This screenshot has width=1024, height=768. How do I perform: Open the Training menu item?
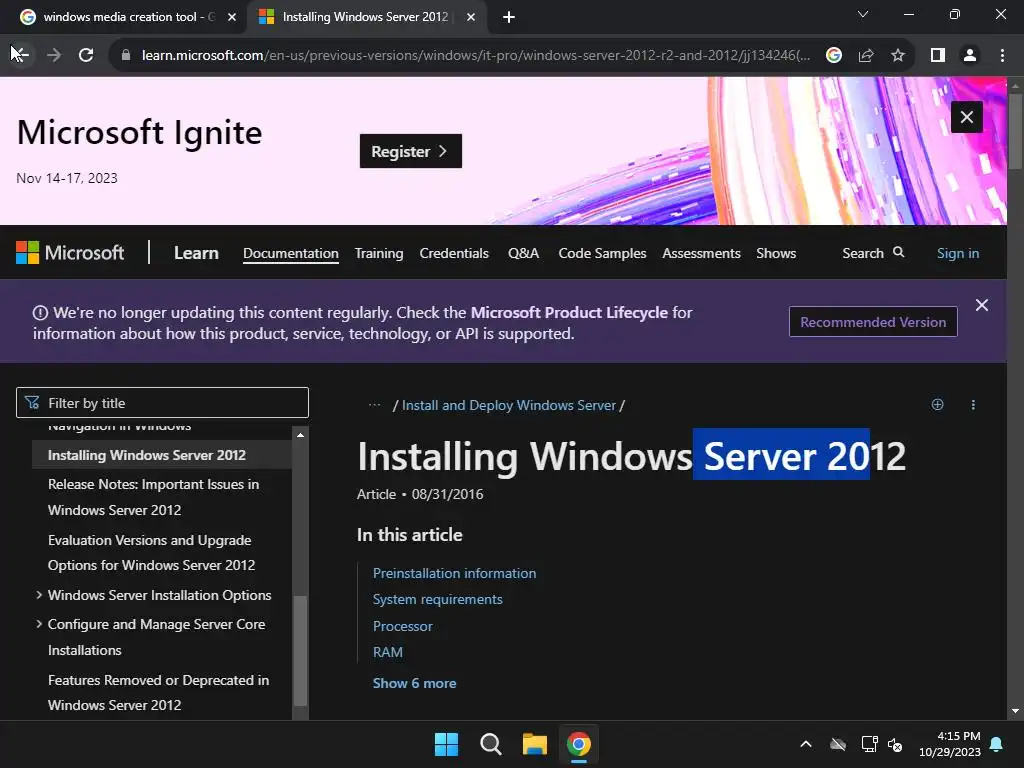click(379, 253)
